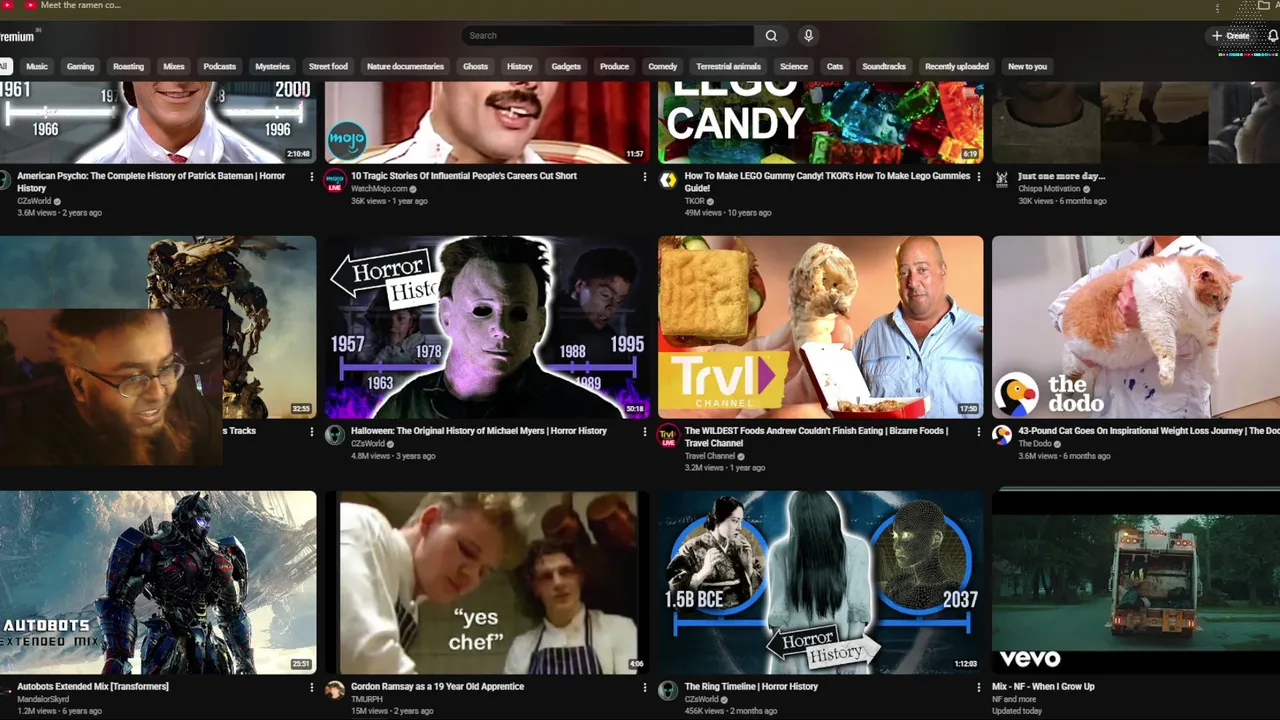Open more options for 10 Tragic Stories video
The image size is (1280, 720).
tap(644, 177)
